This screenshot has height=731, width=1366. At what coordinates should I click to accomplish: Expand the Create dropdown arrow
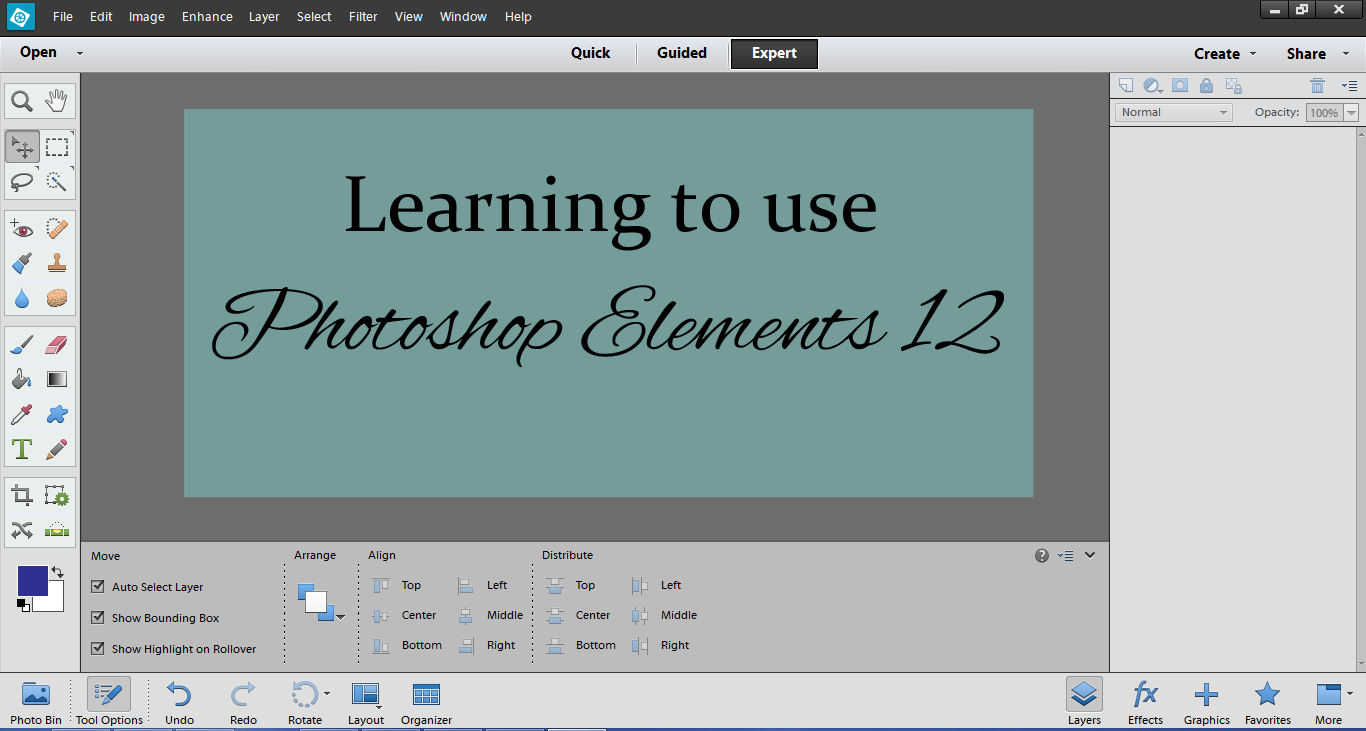pos(1253,54)
